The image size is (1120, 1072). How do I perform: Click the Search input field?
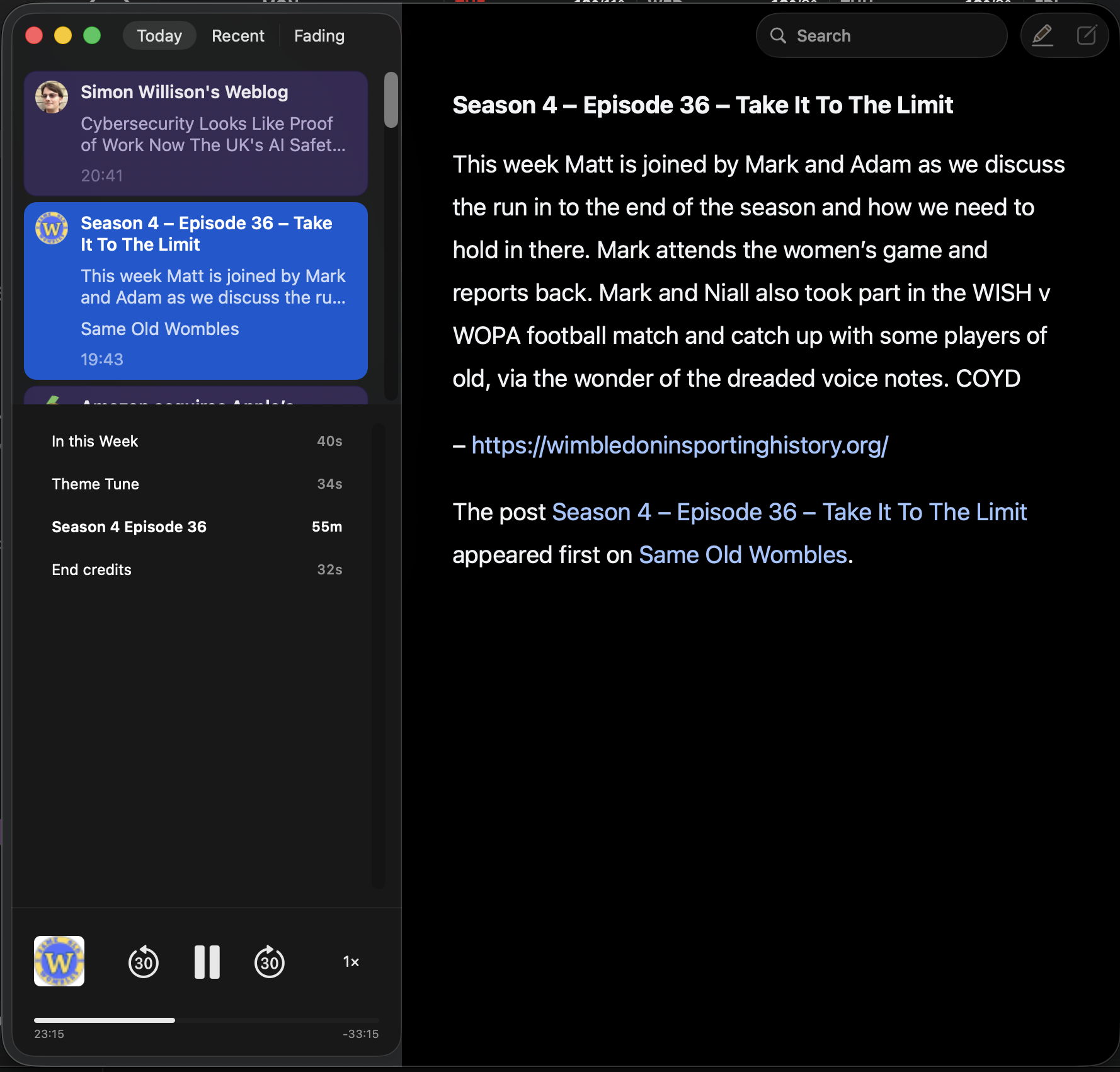point(882,35)
